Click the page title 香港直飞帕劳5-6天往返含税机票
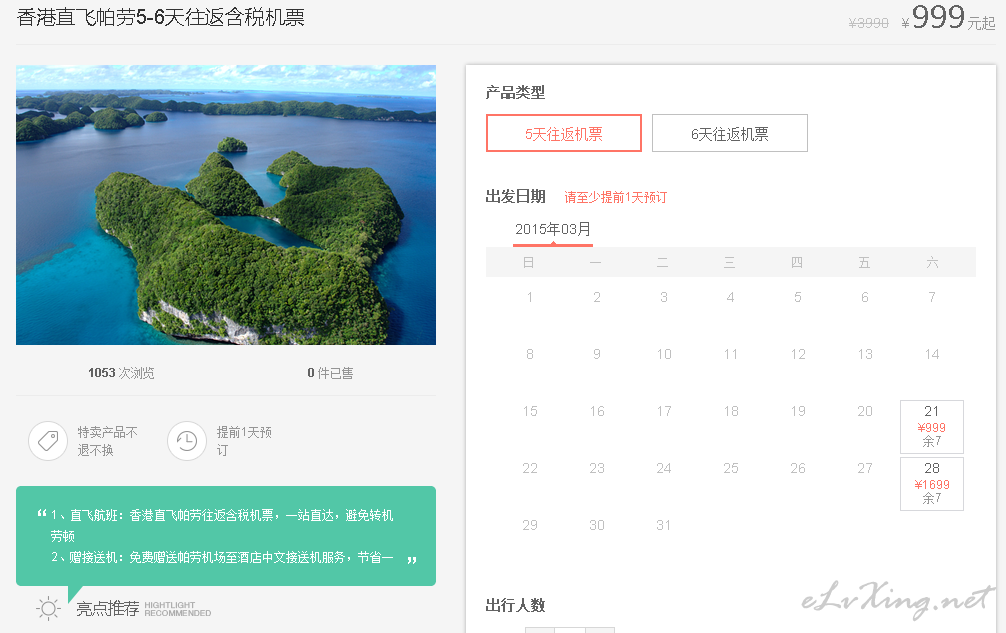The width and height of the screenshot is (1006, 633). point(160,17)
